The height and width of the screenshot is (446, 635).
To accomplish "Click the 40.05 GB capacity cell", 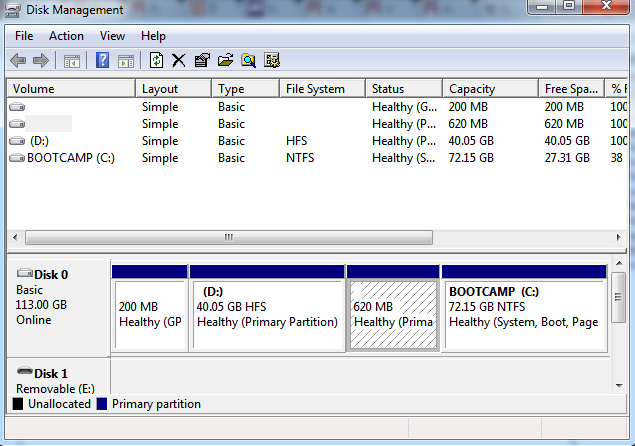I will point(471,141).
